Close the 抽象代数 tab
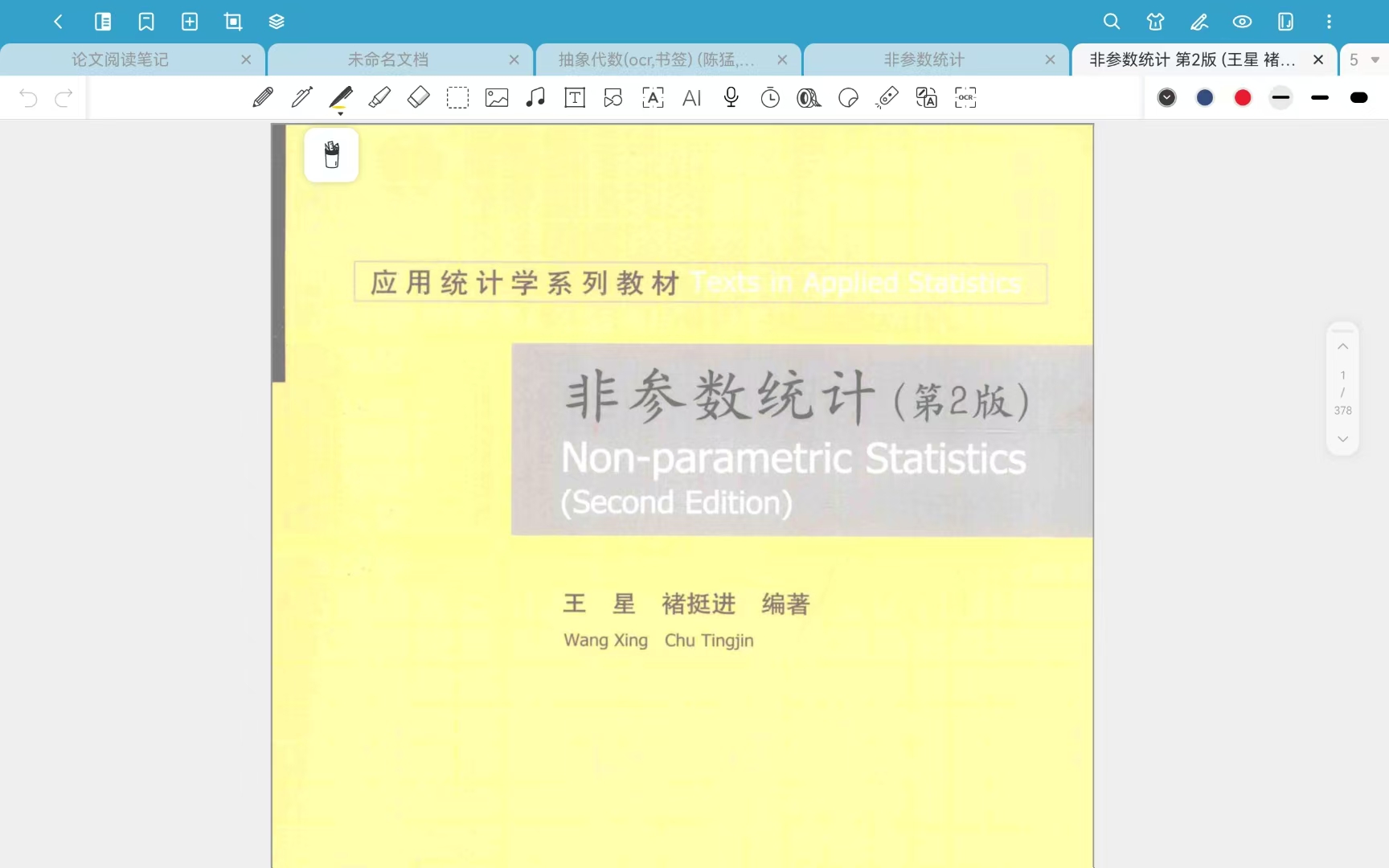The image size is (1389, 868). point(782,59)
